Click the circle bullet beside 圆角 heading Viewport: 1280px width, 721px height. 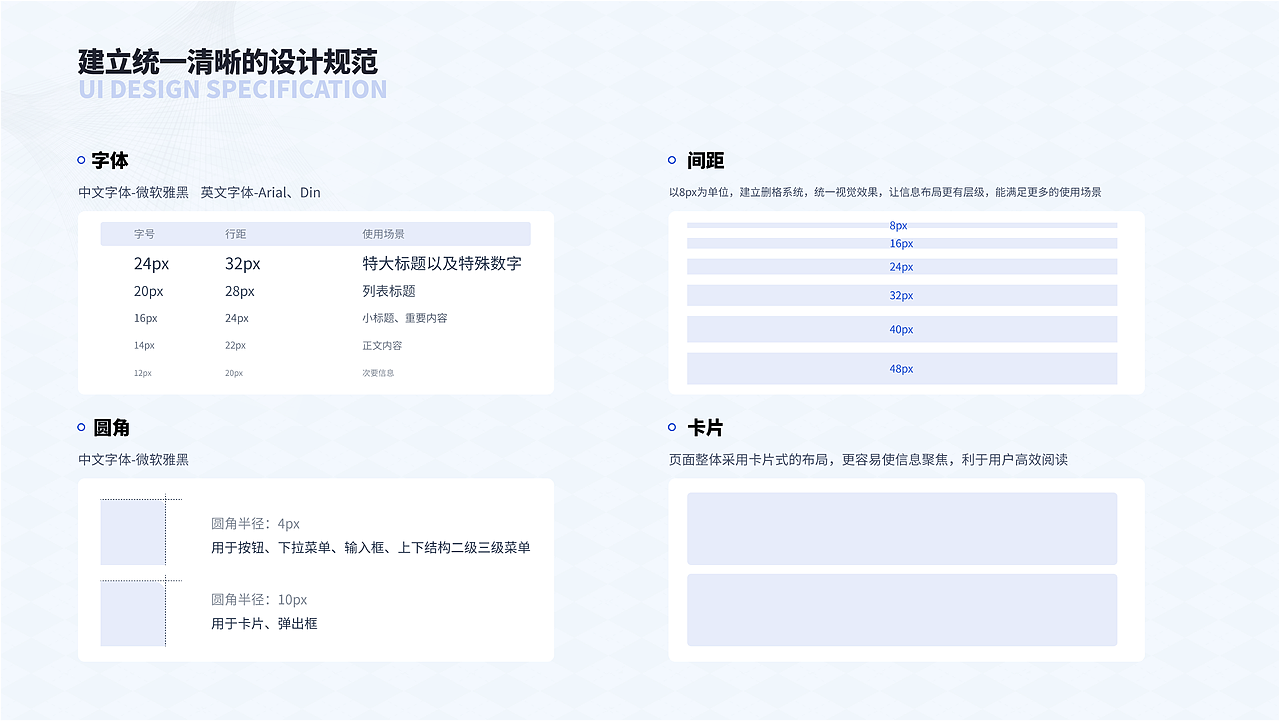point(80,426)
